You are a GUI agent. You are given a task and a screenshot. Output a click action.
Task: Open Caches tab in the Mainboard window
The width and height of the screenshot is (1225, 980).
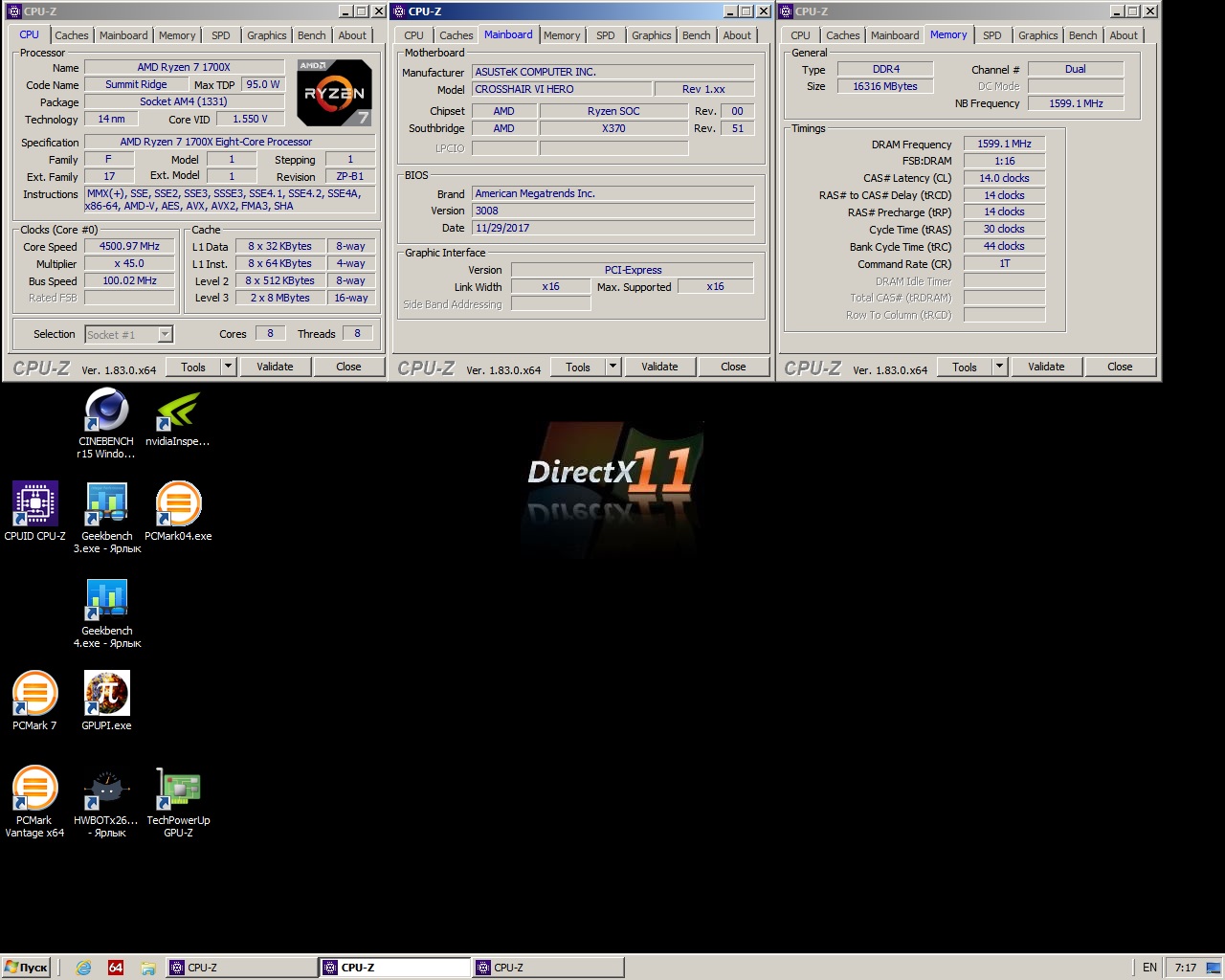[x=457, y=35]
